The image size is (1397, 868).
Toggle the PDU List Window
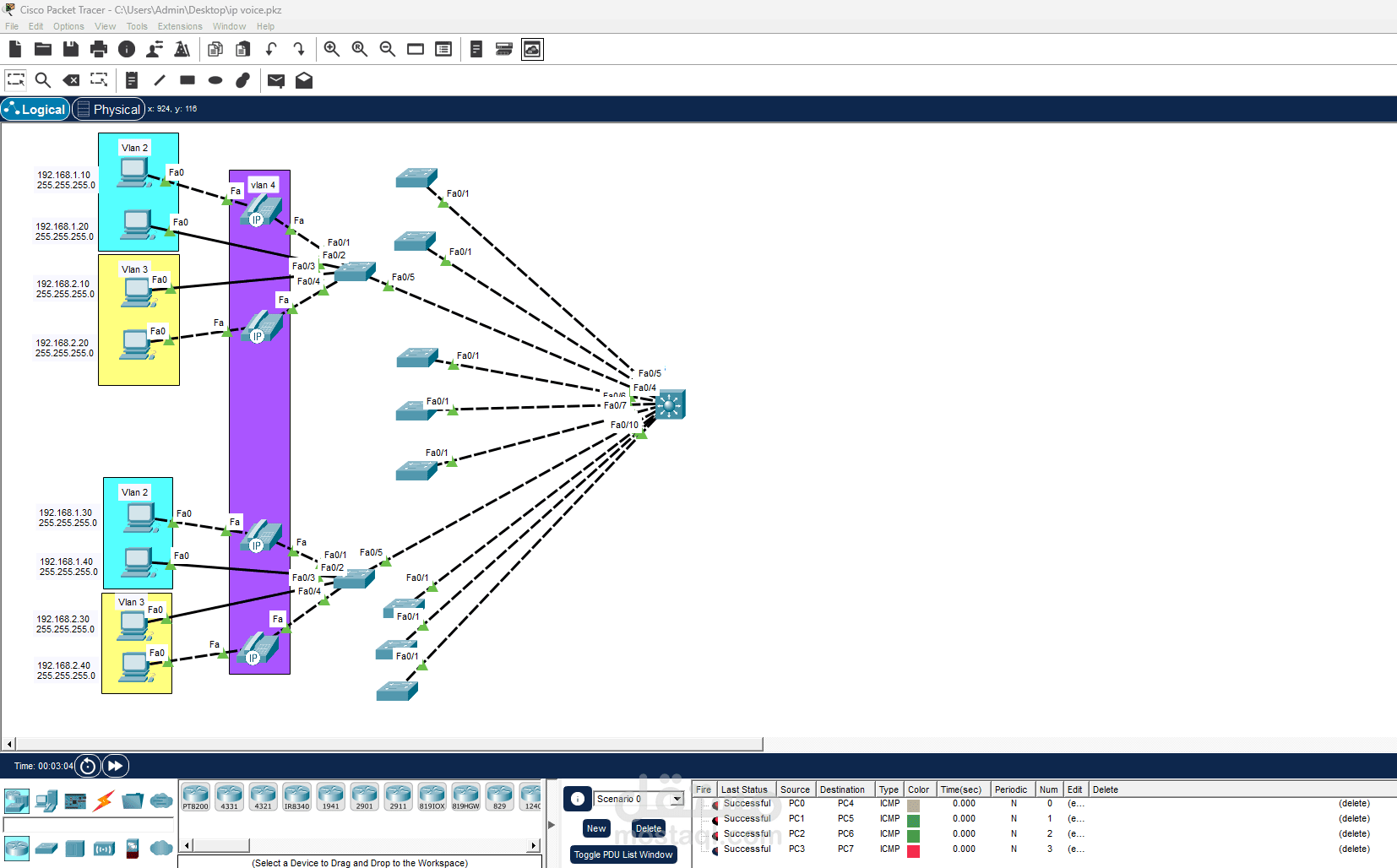pyautogui.click(x=623, y=854)
